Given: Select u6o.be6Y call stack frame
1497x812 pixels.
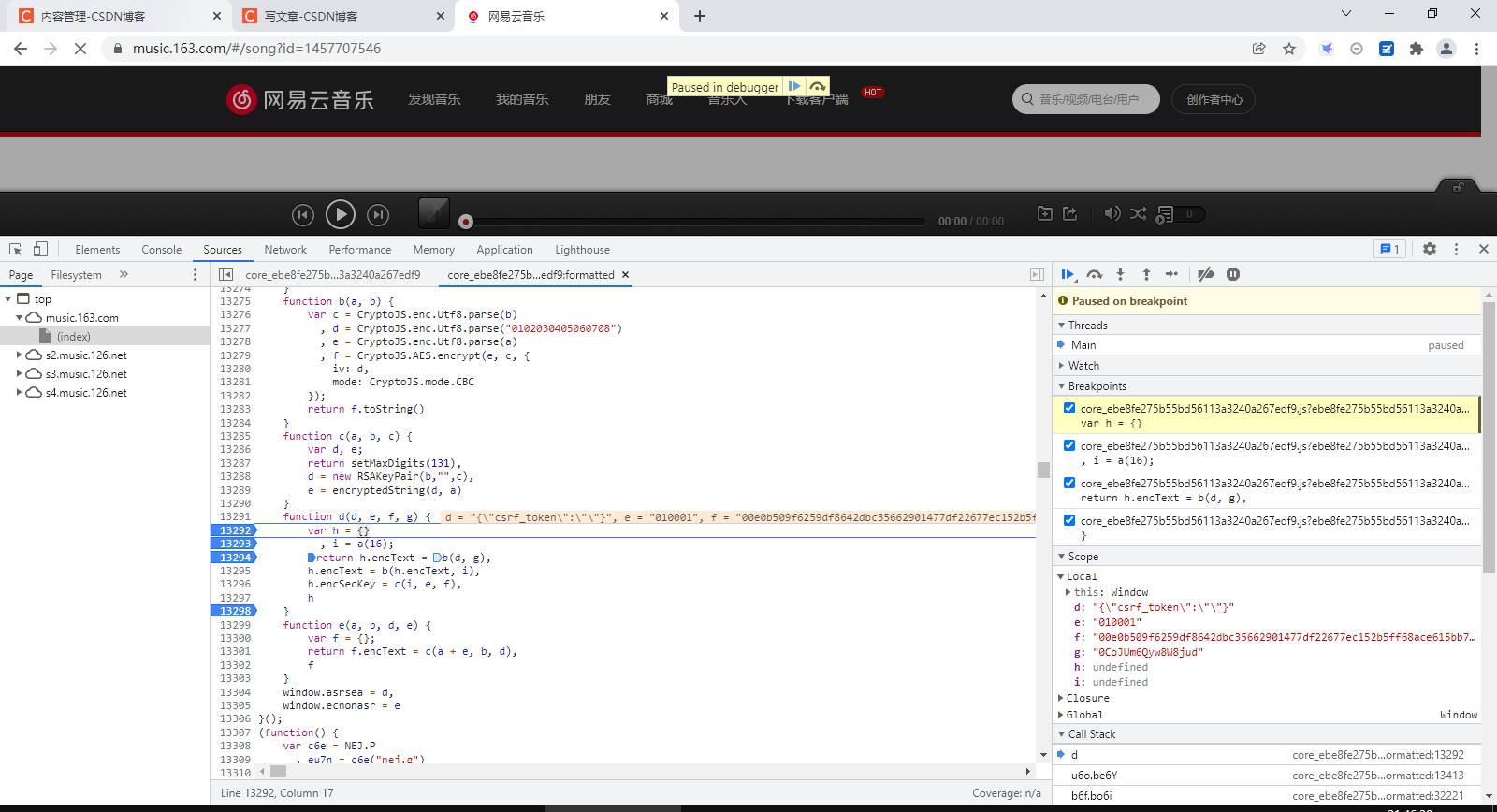Looking at the screenshot, I should click(1268, 775).
